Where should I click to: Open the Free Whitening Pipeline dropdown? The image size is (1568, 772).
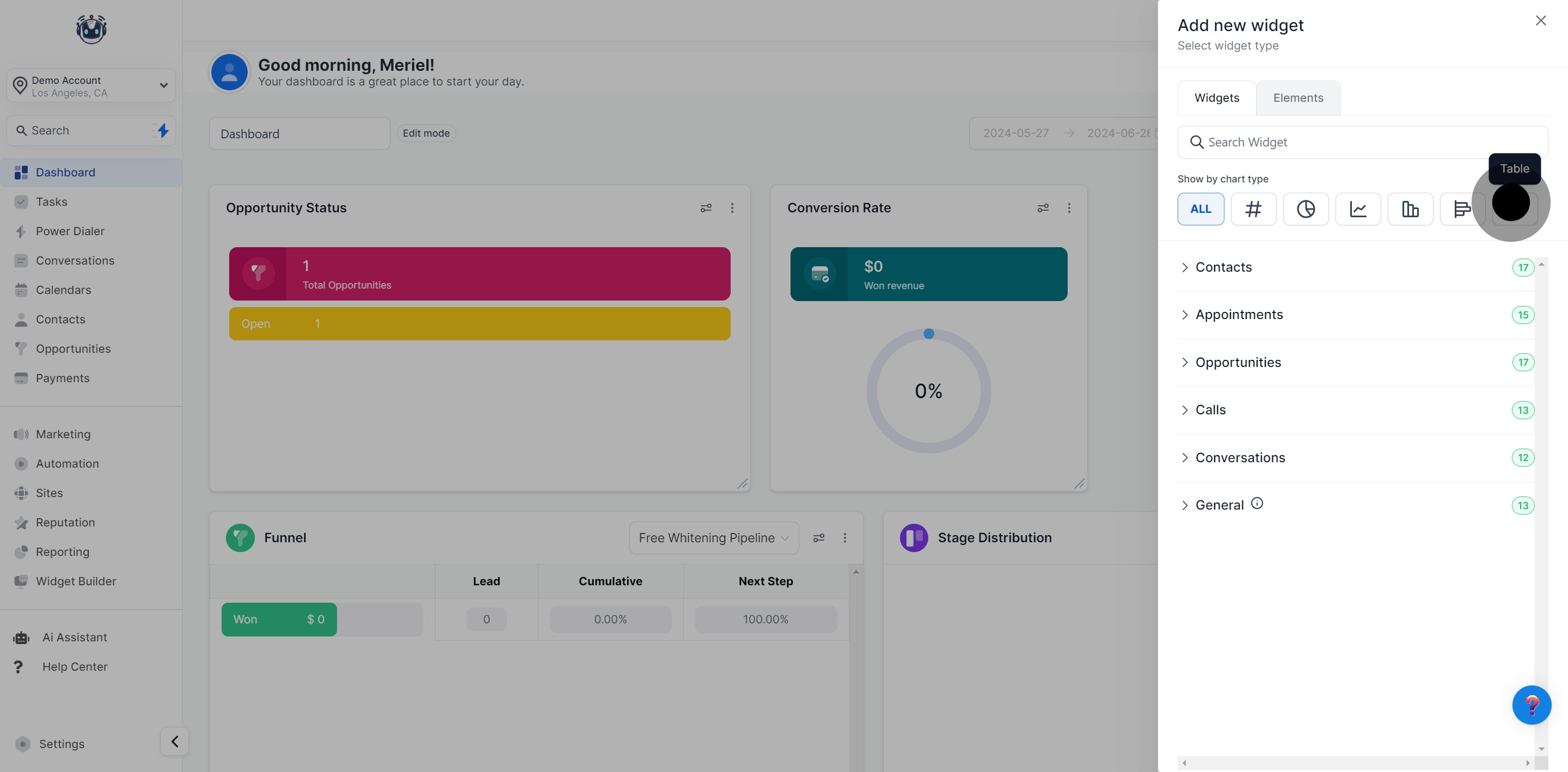tap(713, 537)
